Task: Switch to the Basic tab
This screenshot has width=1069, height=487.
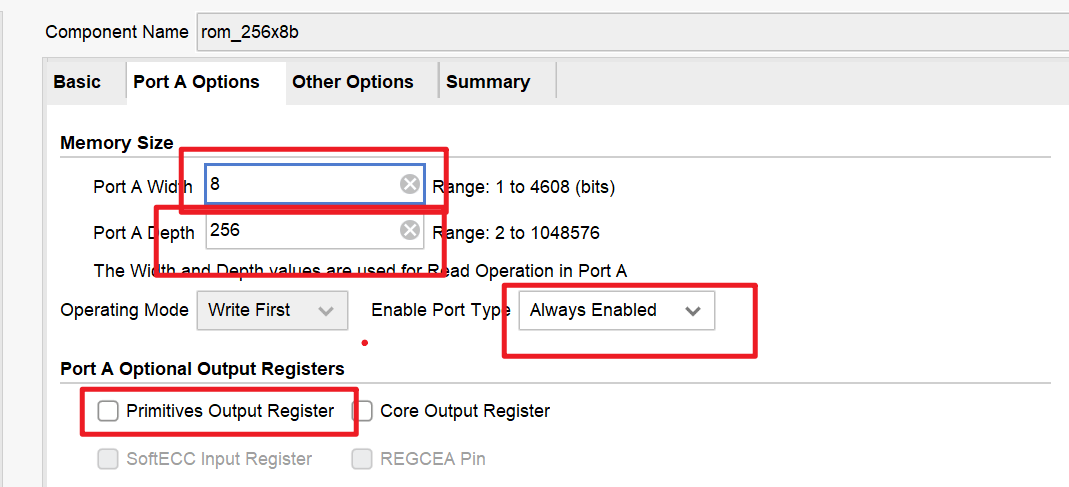Action: [77, 82]
